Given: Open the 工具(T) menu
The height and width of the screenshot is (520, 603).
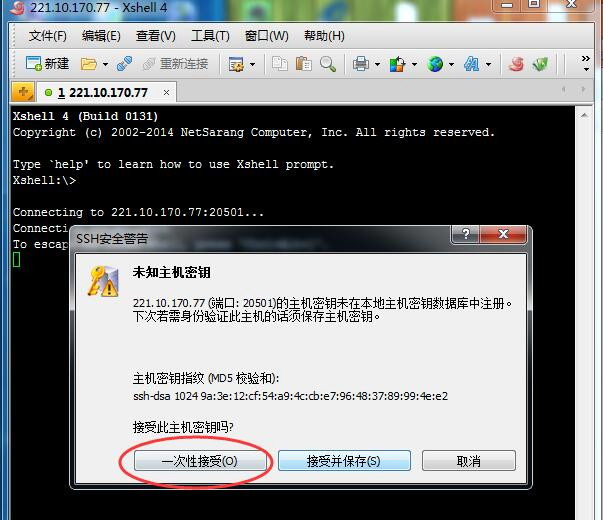Looking at the screenshot, I should click(210, 36).
